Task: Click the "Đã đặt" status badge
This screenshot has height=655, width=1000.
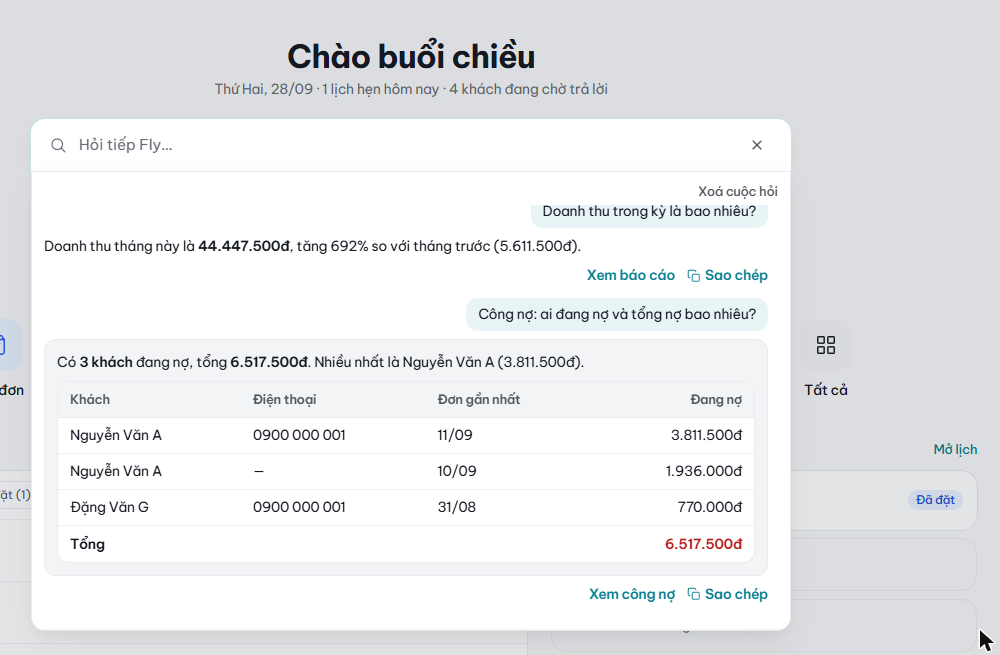Action: 935,500
